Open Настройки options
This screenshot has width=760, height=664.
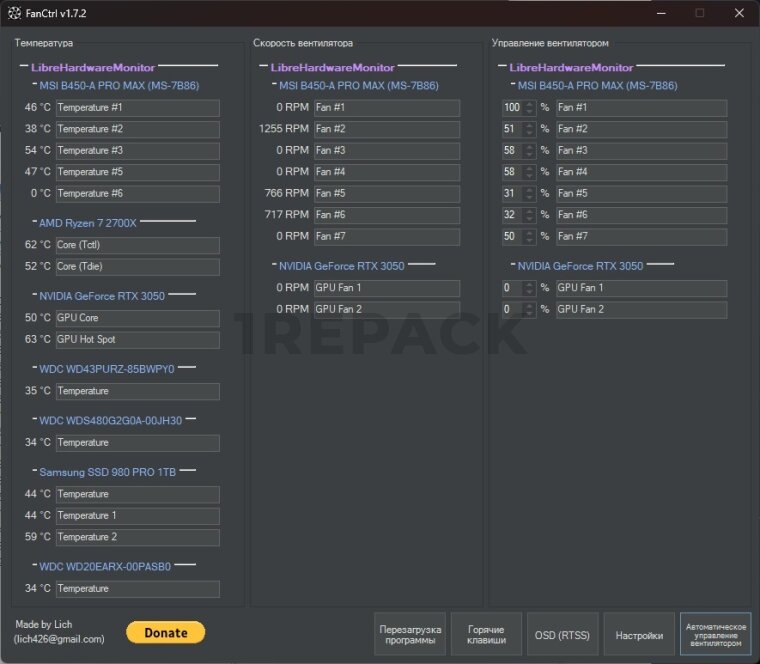pyautogui.click(x=639, y=634)
